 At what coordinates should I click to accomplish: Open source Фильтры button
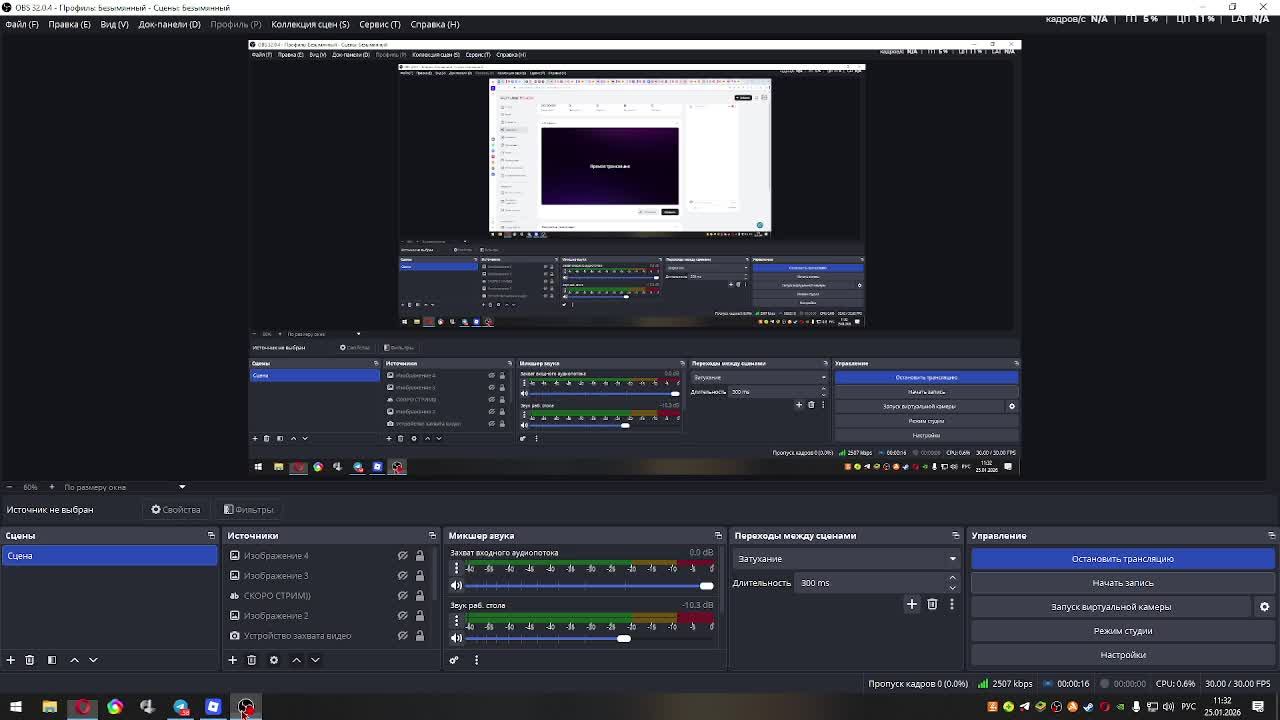click(249, 510)
